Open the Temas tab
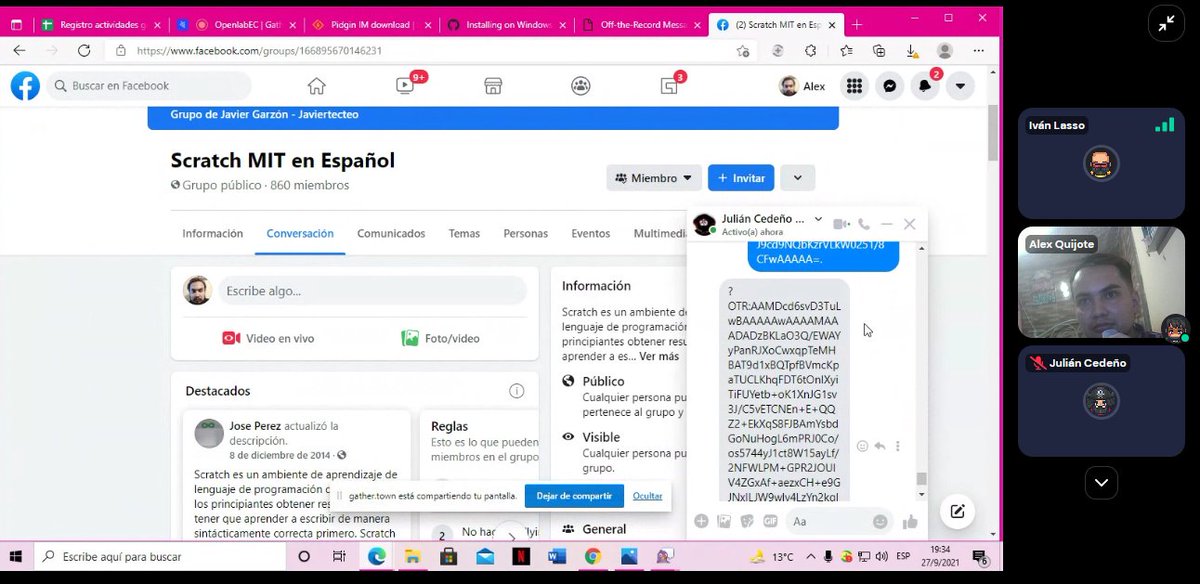This screenshot has width=1200, height=584. coord(464,233)
